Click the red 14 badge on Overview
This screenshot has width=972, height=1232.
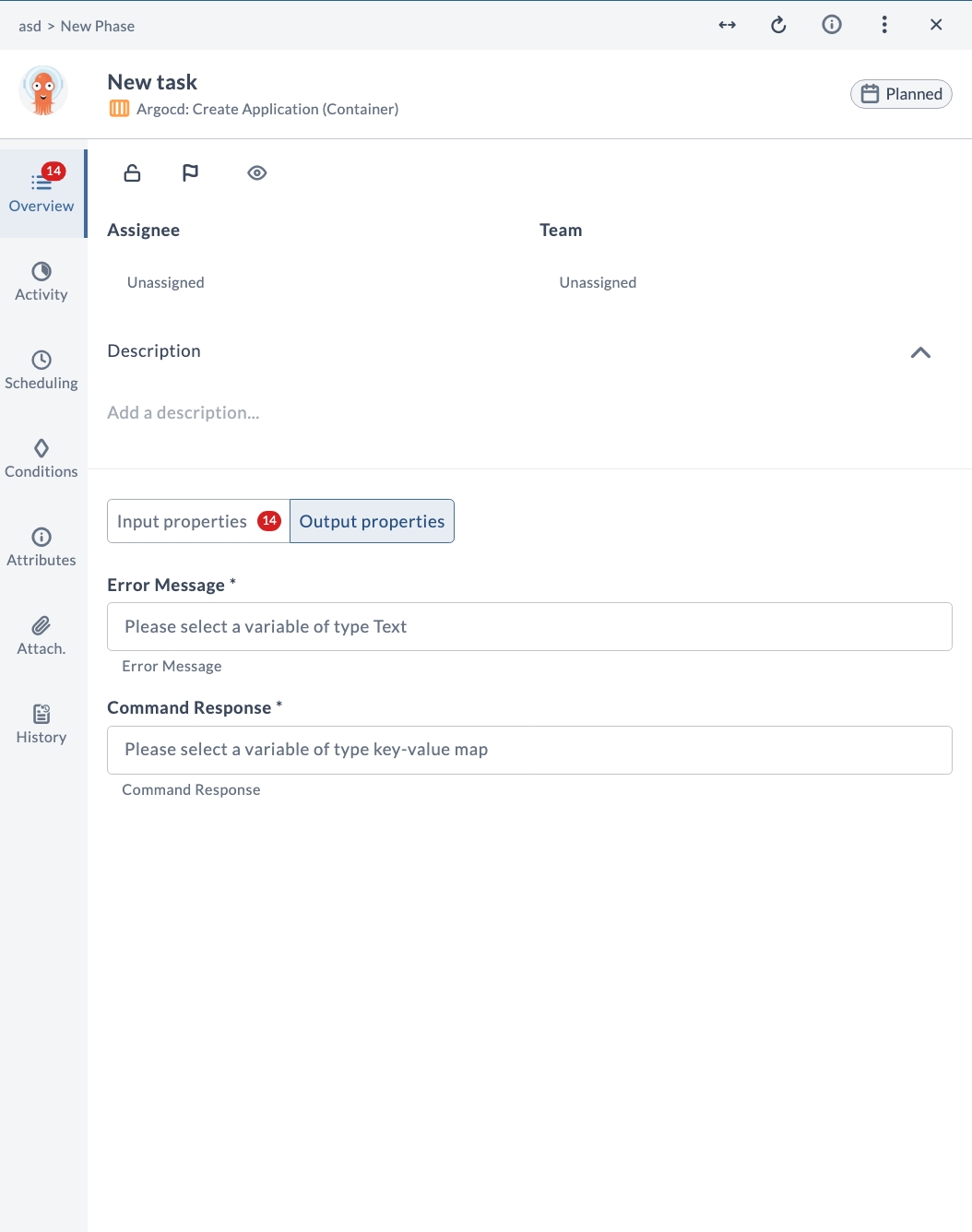point(53,171)
